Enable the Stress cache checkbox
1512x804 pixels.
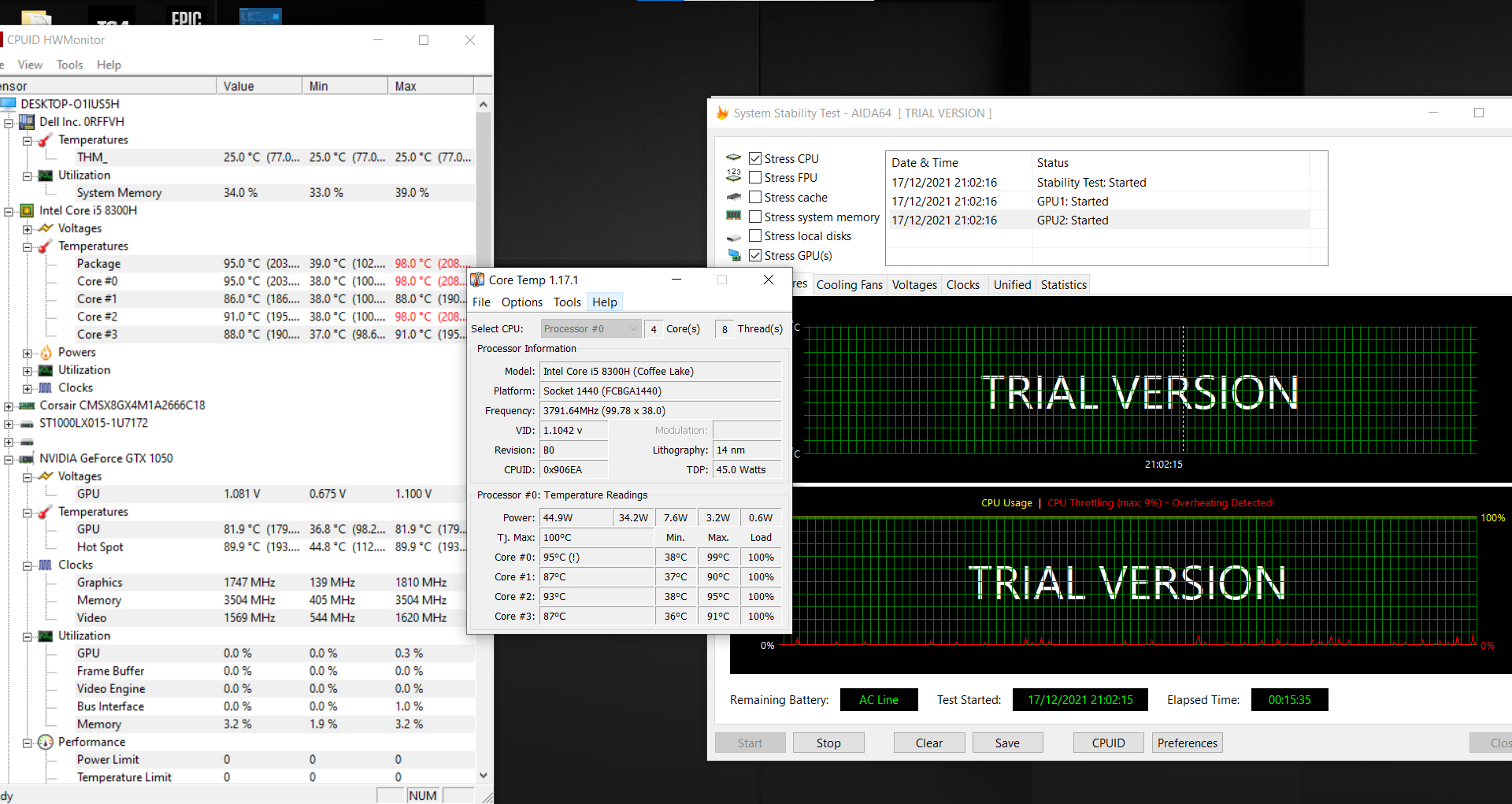[755, 197]
